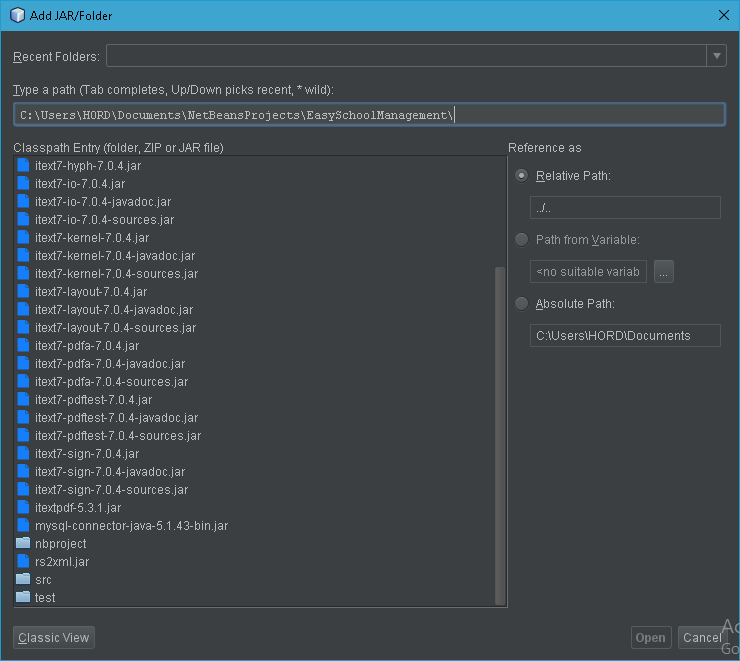Click file icon of itext7-layout-7.0.4-javadoc.jar
The image size is (740, 661).
[23, 309]
